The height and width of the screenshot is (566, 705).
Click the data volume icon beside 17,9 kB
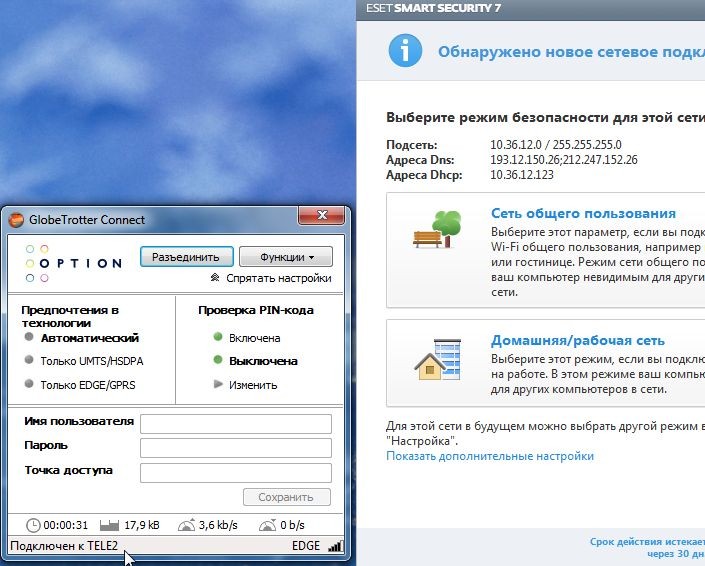click(x=109, y=525)
